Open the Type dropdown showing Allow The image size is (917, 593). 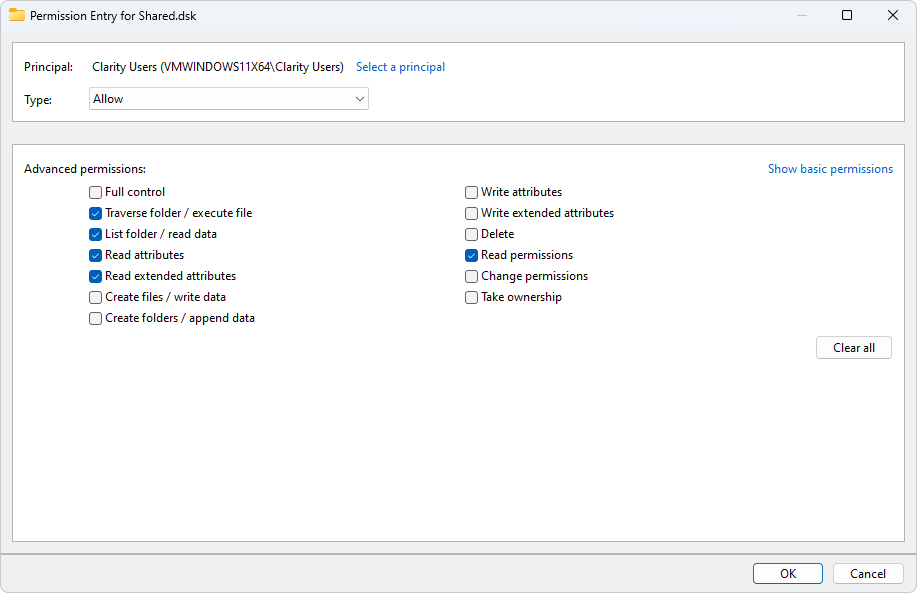click(229, 99)
